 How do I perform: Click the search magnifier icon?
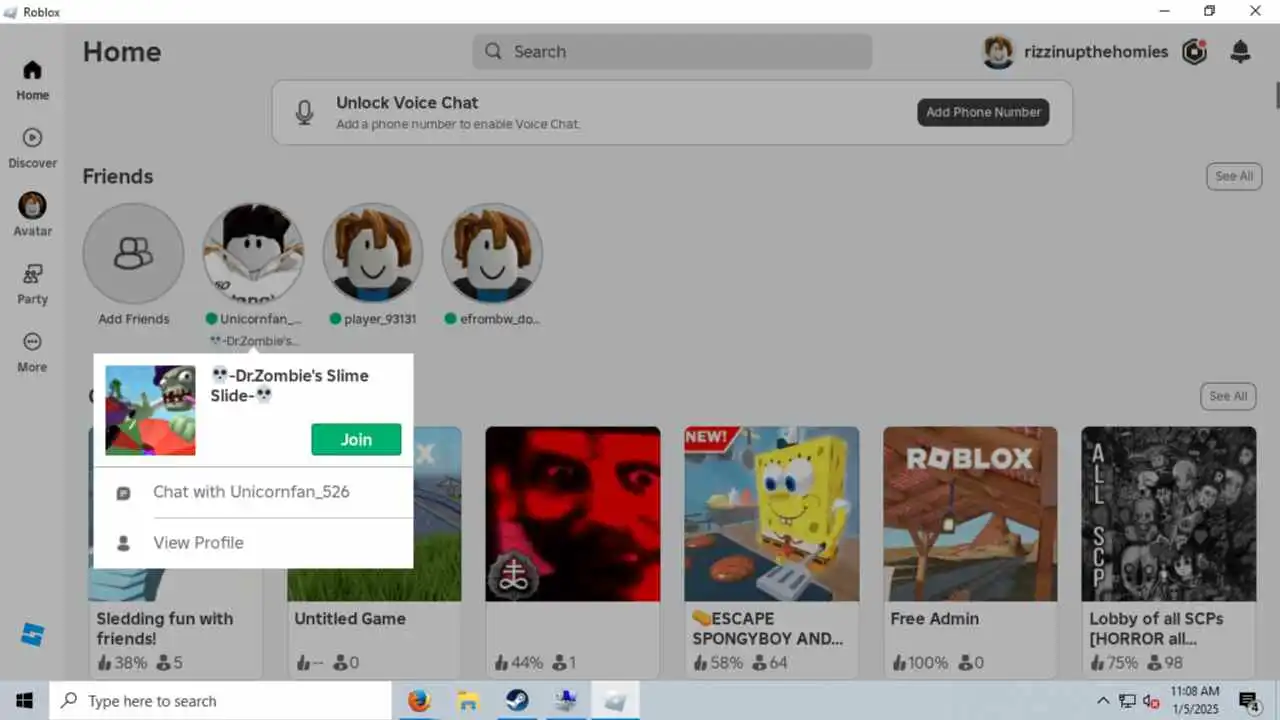[x=493, y=52]
